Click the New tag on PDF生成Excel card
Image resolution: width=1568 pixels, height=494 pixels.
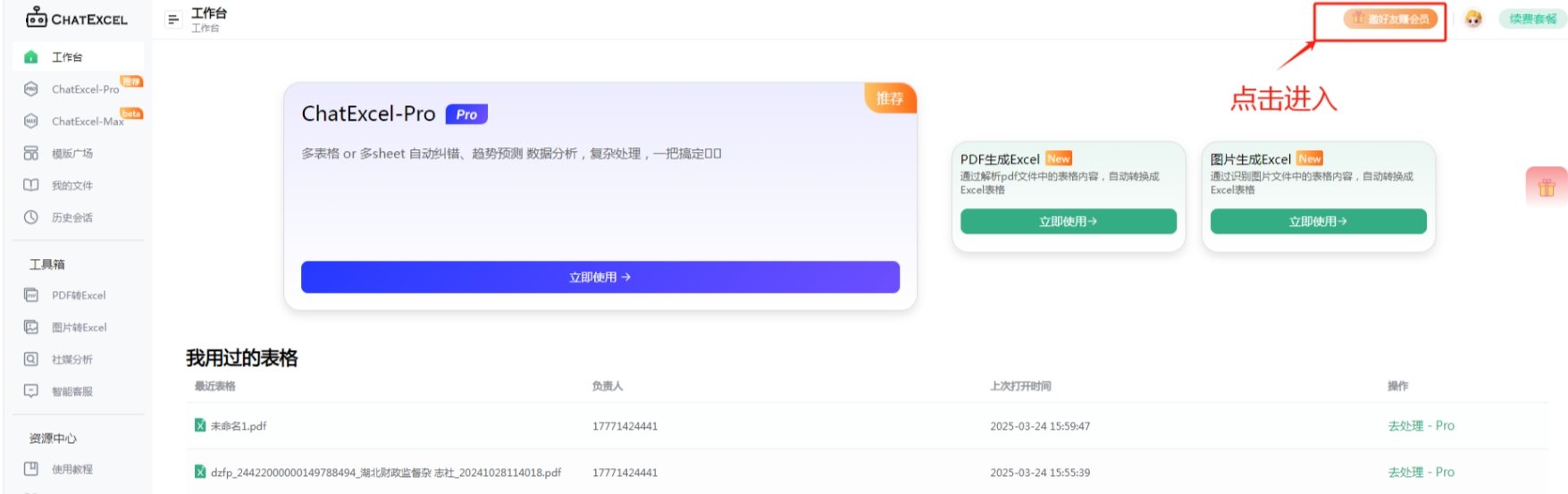pos(1059,158)
